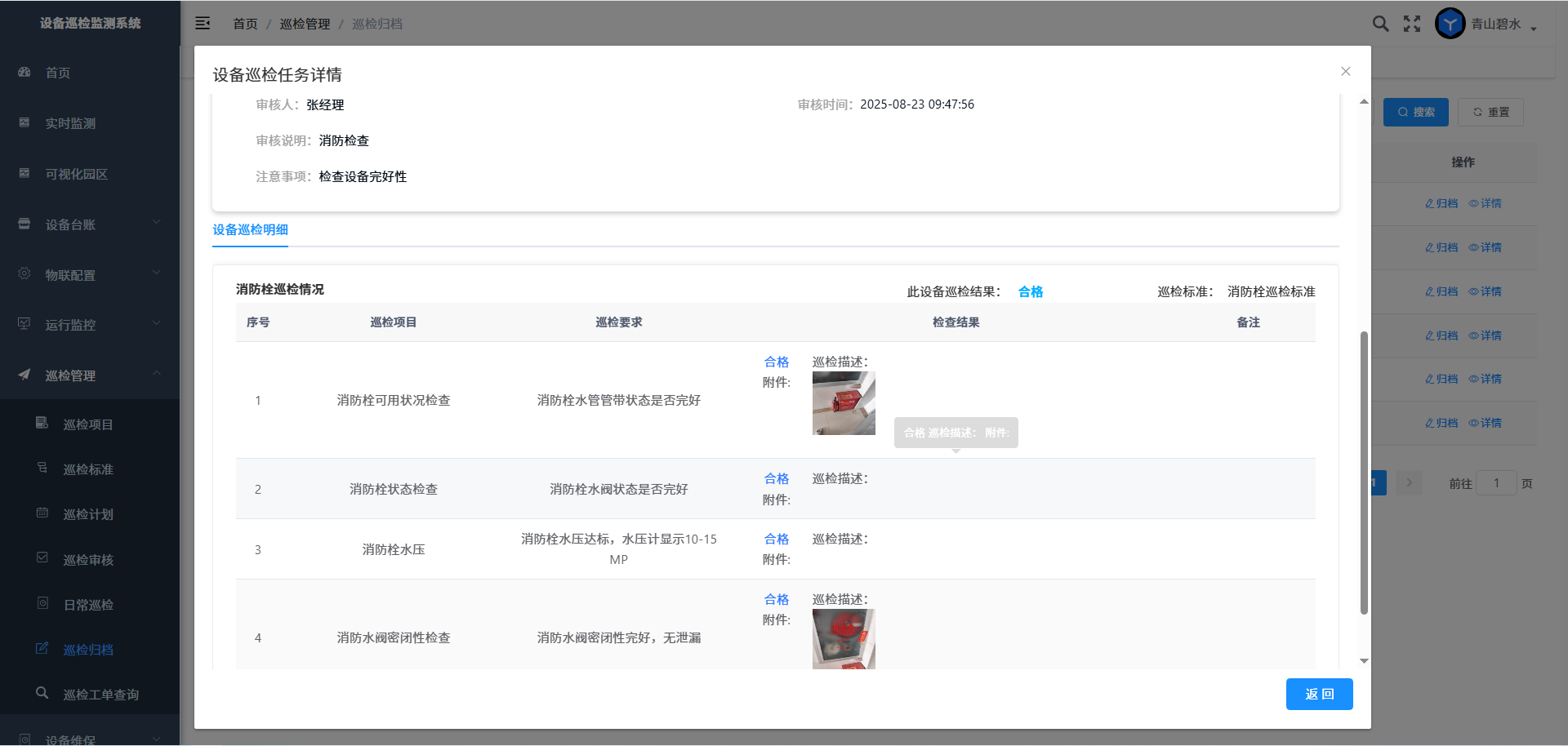This screenshot has height=746, width=1568.
Task: Open the first hydrant attachment thumbnail
Action: pos(844,403)
